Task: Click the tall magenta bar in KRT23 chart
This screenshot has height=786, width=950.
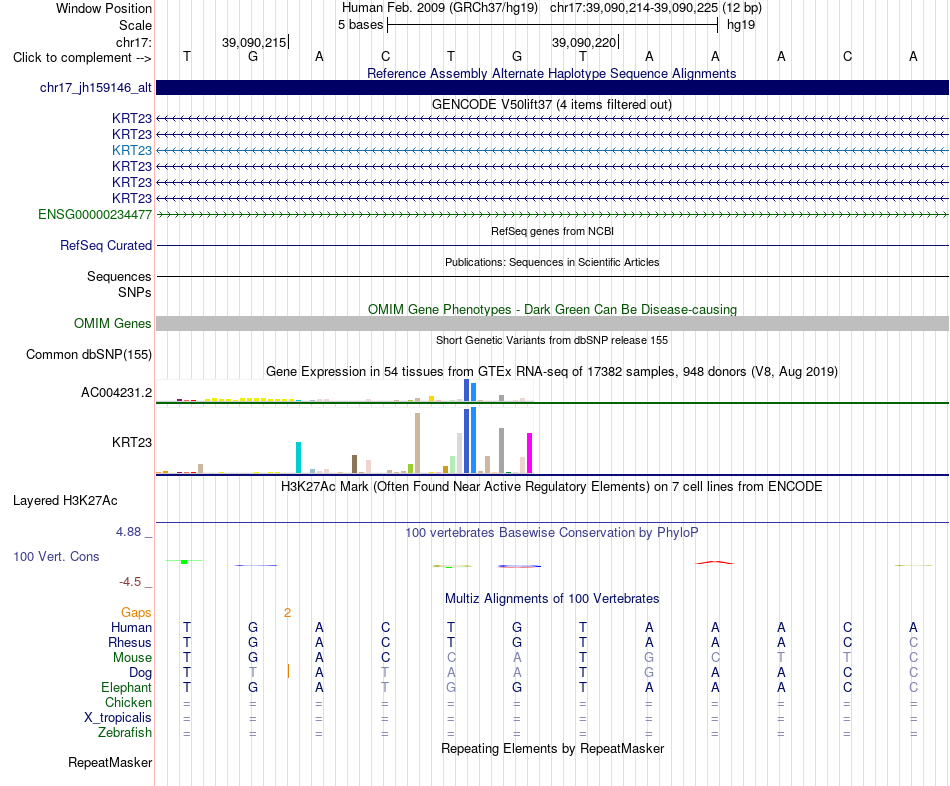Action: (x=530, y=453)
